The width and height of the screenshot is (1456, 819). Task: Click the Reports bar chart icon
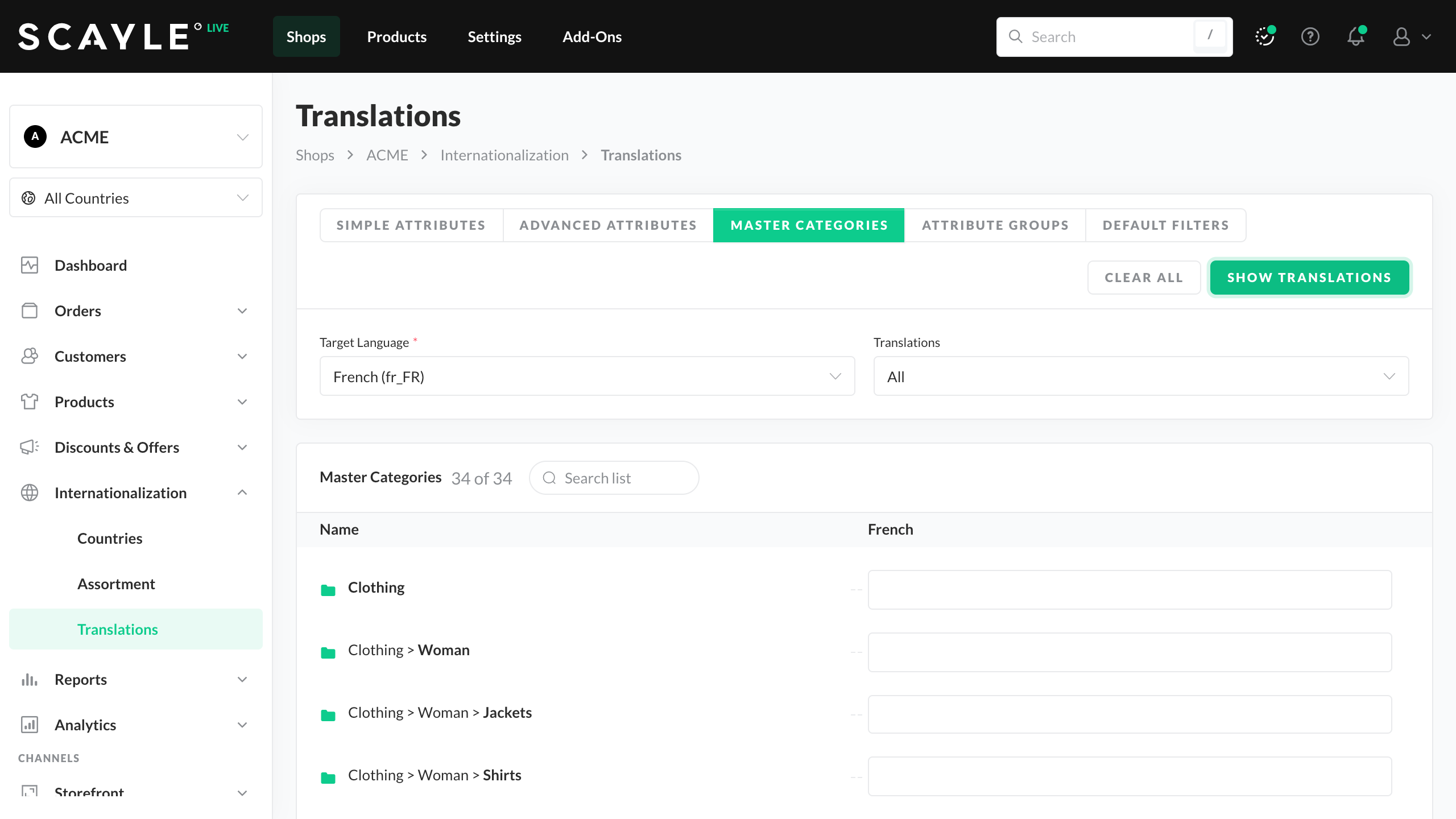(30, 679)
